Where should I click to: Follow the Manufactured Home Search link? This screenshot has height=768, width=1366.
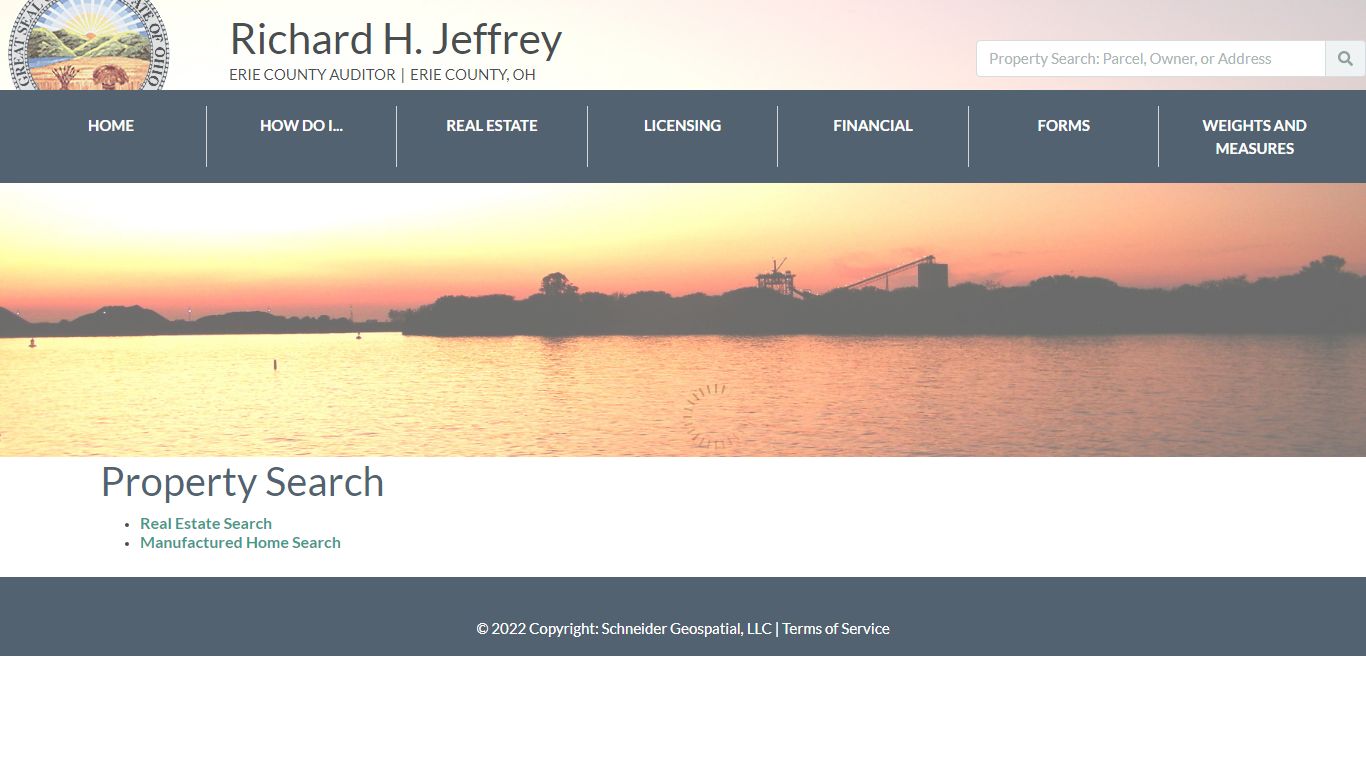click(x=240, y=543)
